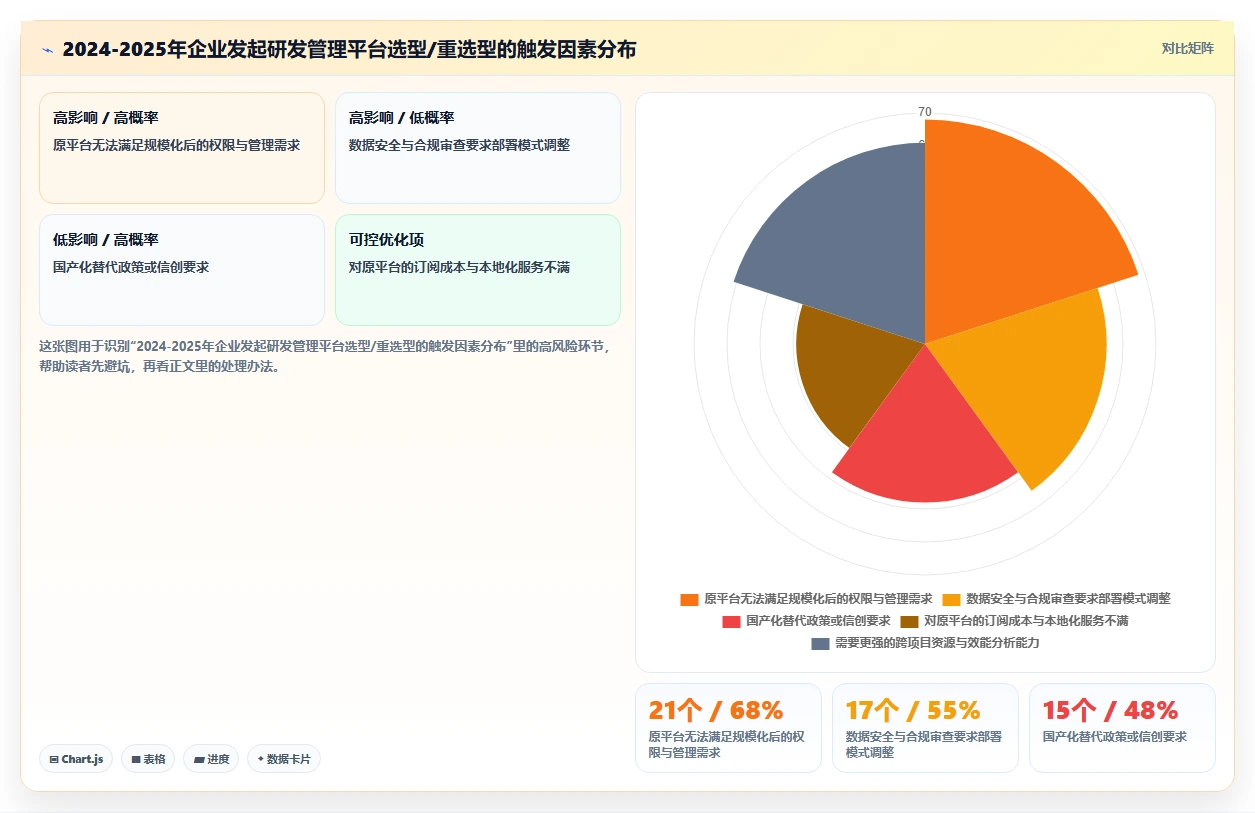1255x813 pixels.
Task: Open the 17个 / 55% data card
Action: 925,728
